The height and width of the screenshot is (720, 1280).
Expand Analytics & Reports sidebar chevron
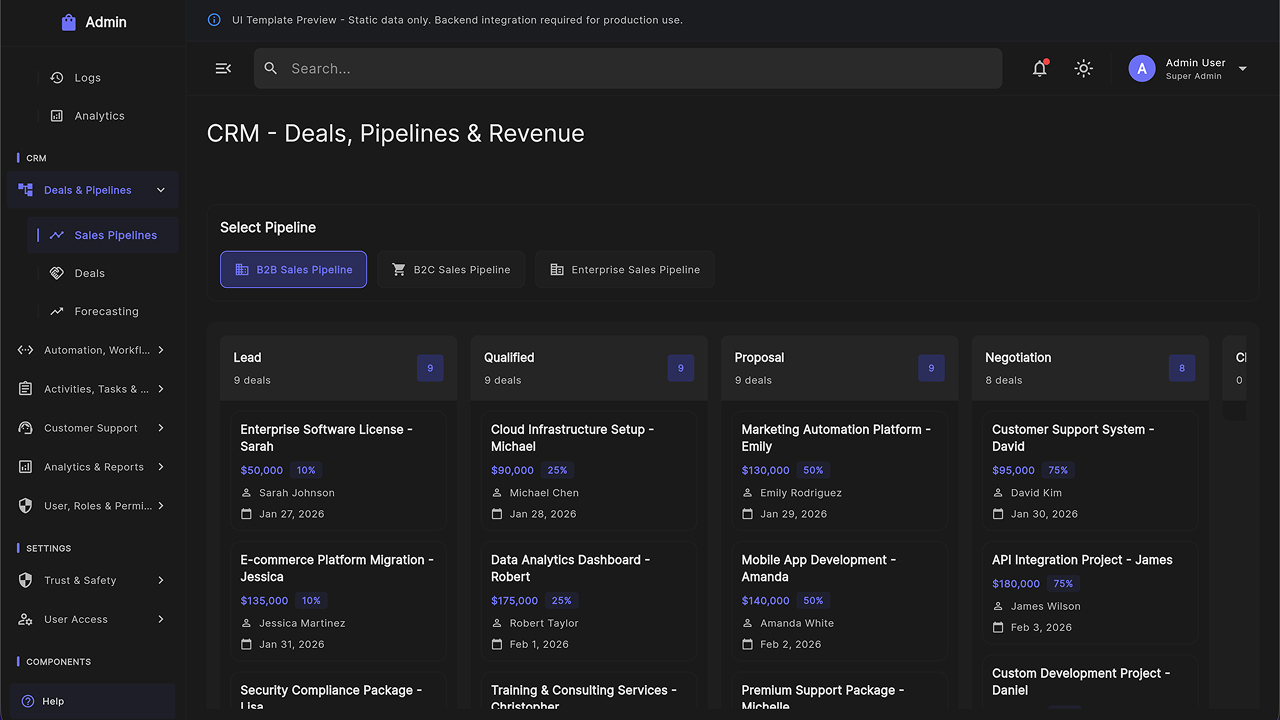click(x=161, y=467)
